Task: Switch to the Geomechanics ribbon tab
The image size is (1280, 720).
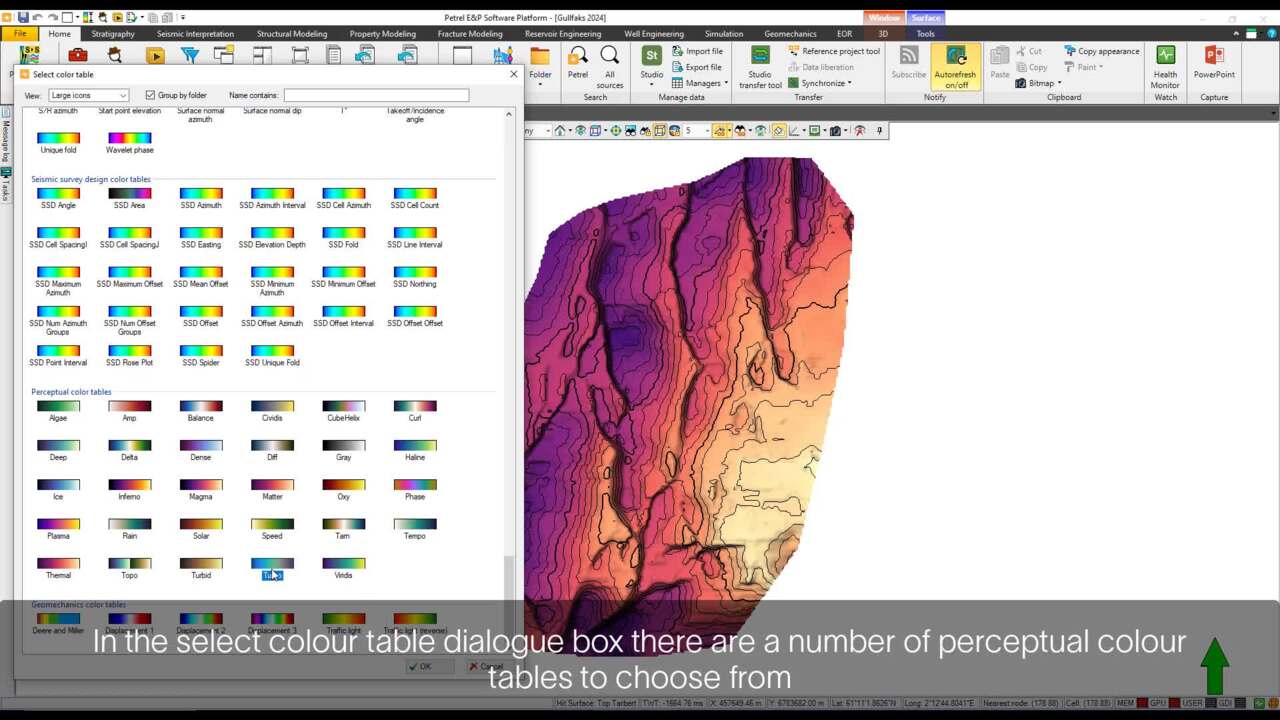Action: point(790,34)
